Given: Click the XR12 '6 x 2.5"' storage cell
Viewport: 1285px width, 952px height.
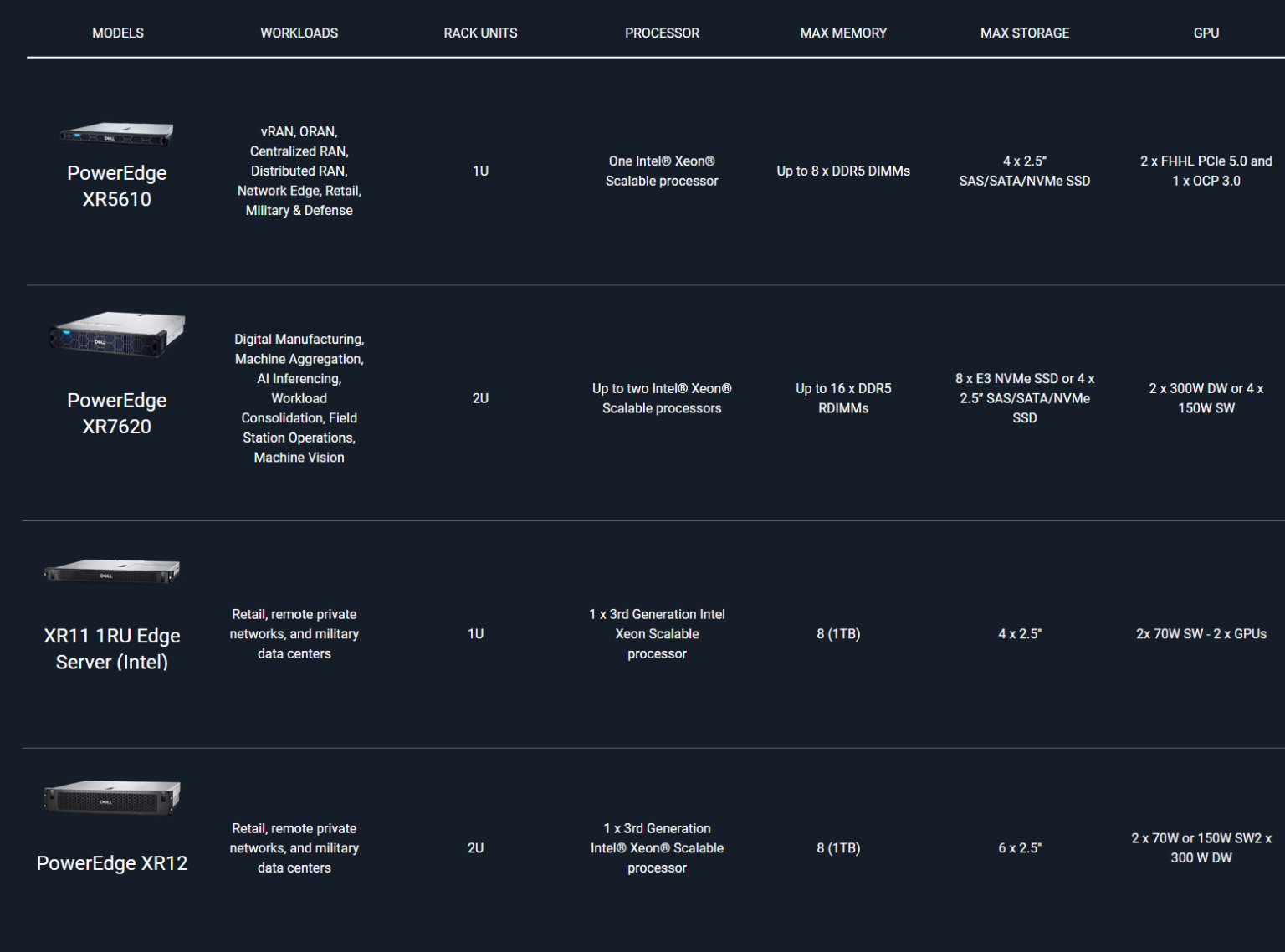Looking at the screenshot, I should [1020, 848].
